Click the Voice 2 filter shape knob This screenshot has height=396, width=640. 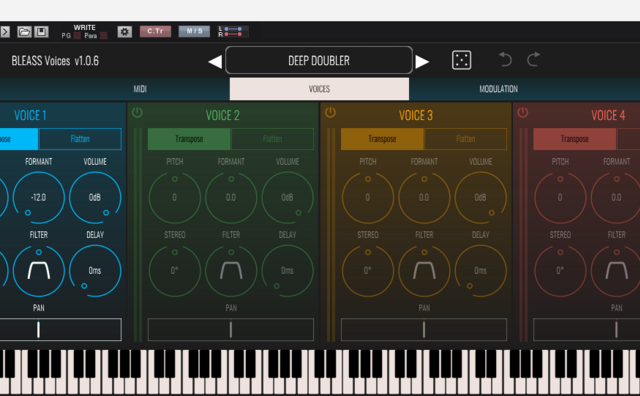click(231, 270)
